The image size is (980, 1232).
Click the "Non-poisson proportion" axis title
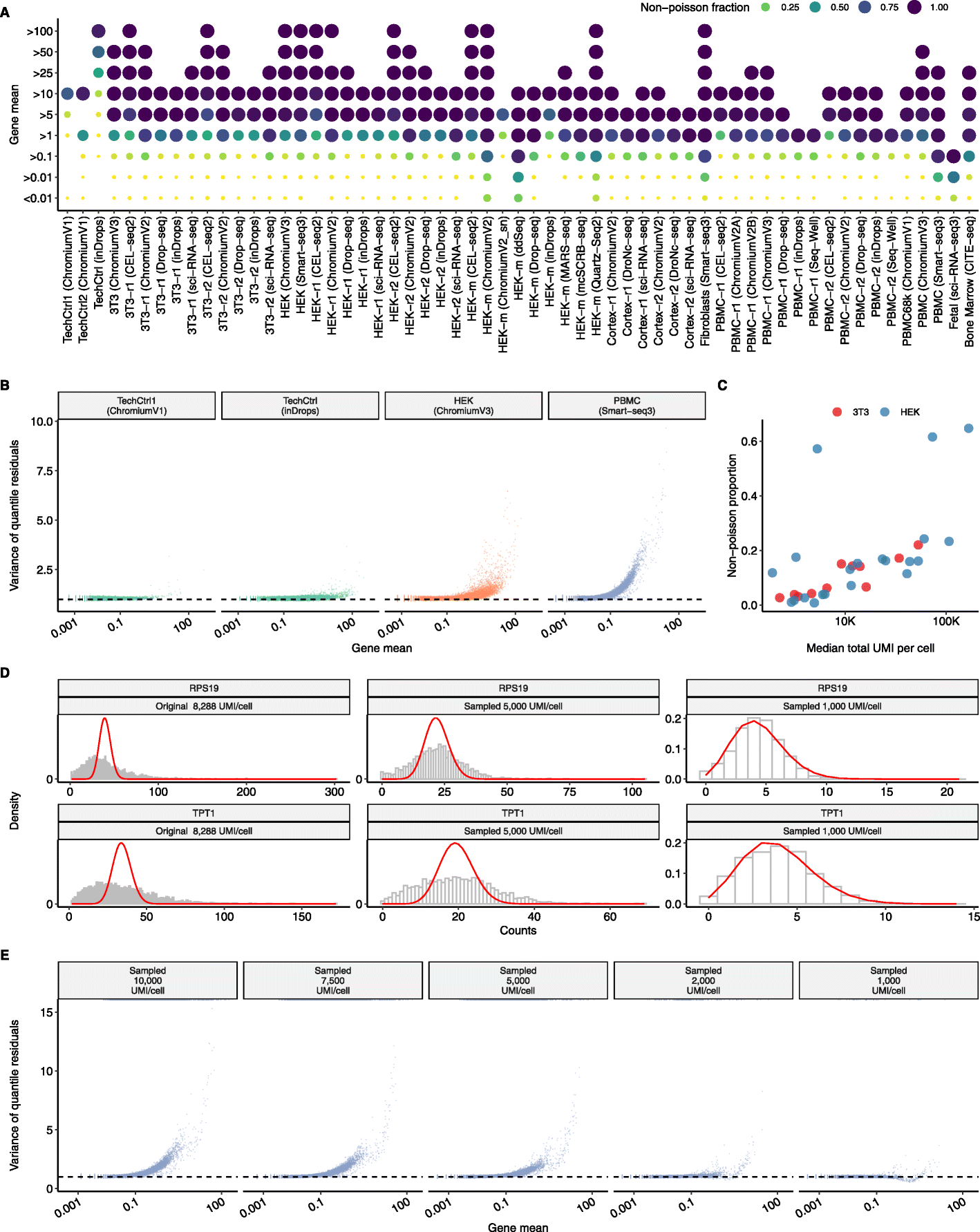(733, 515)
